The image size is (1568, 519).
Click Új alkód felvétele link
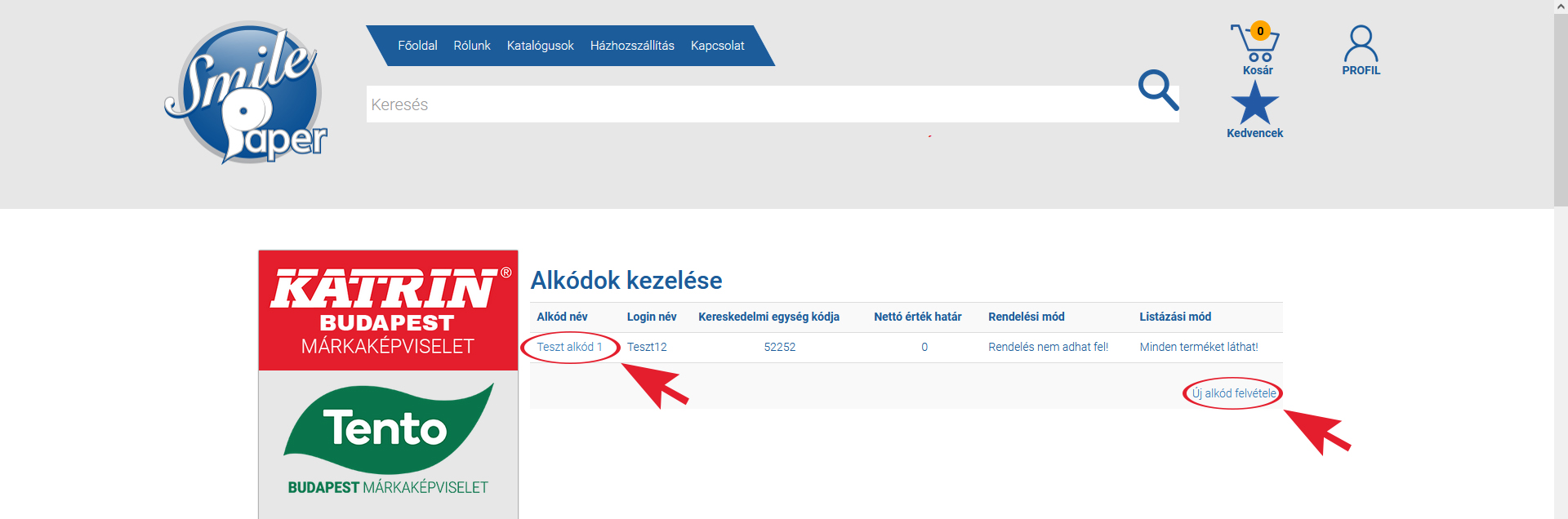click(1234, 393)
